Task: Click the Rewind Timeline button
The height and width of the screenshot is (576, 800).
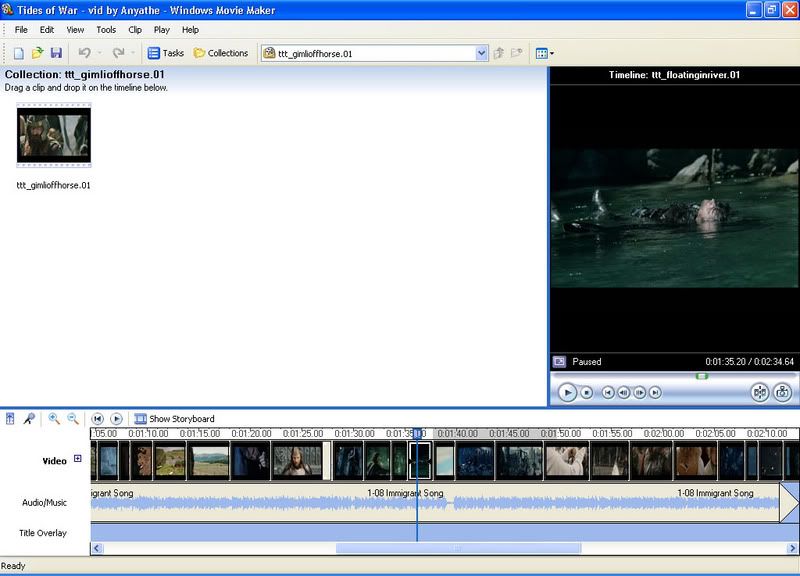Action: (97, 419)
